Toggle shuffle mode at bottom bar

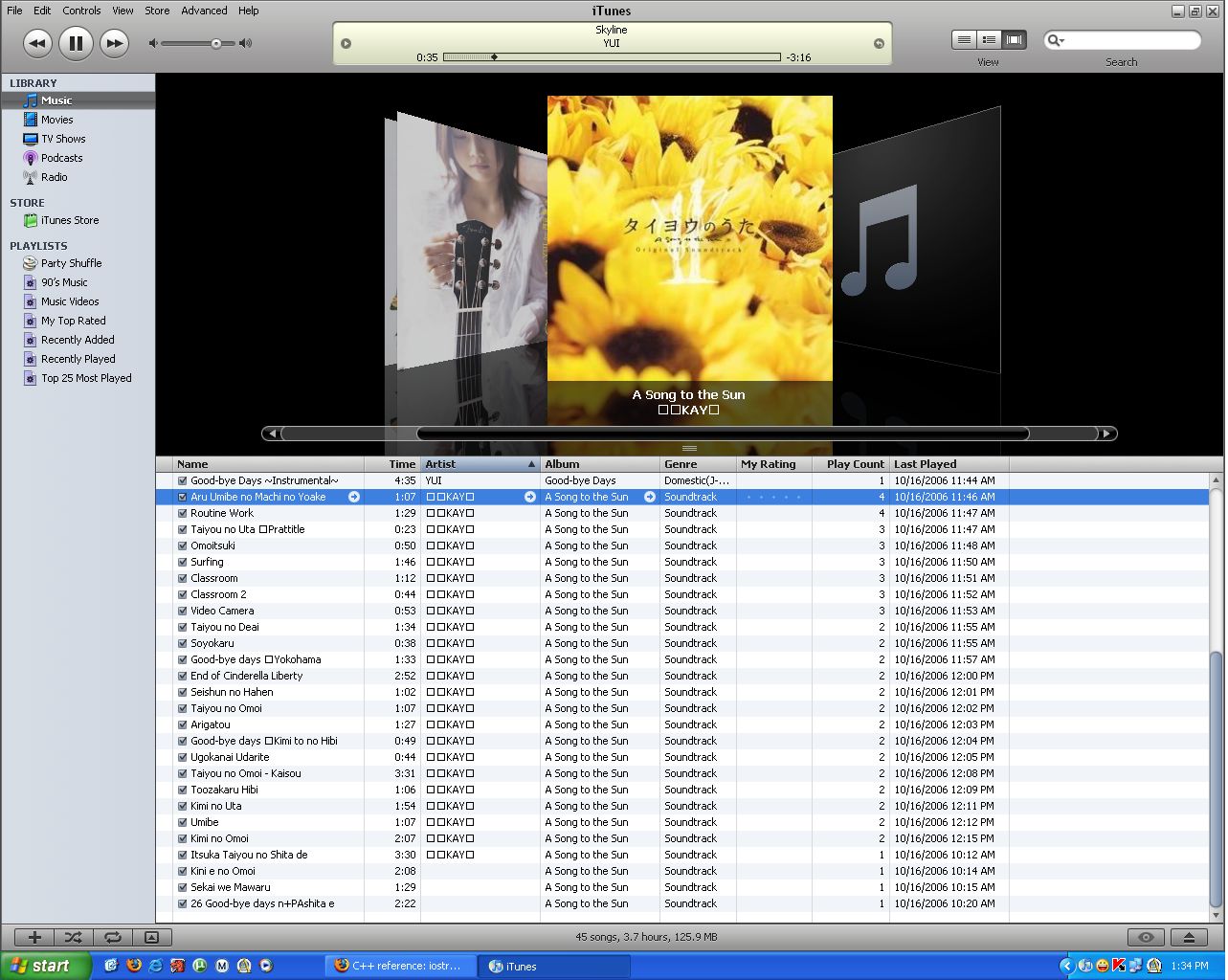point(74,937)
